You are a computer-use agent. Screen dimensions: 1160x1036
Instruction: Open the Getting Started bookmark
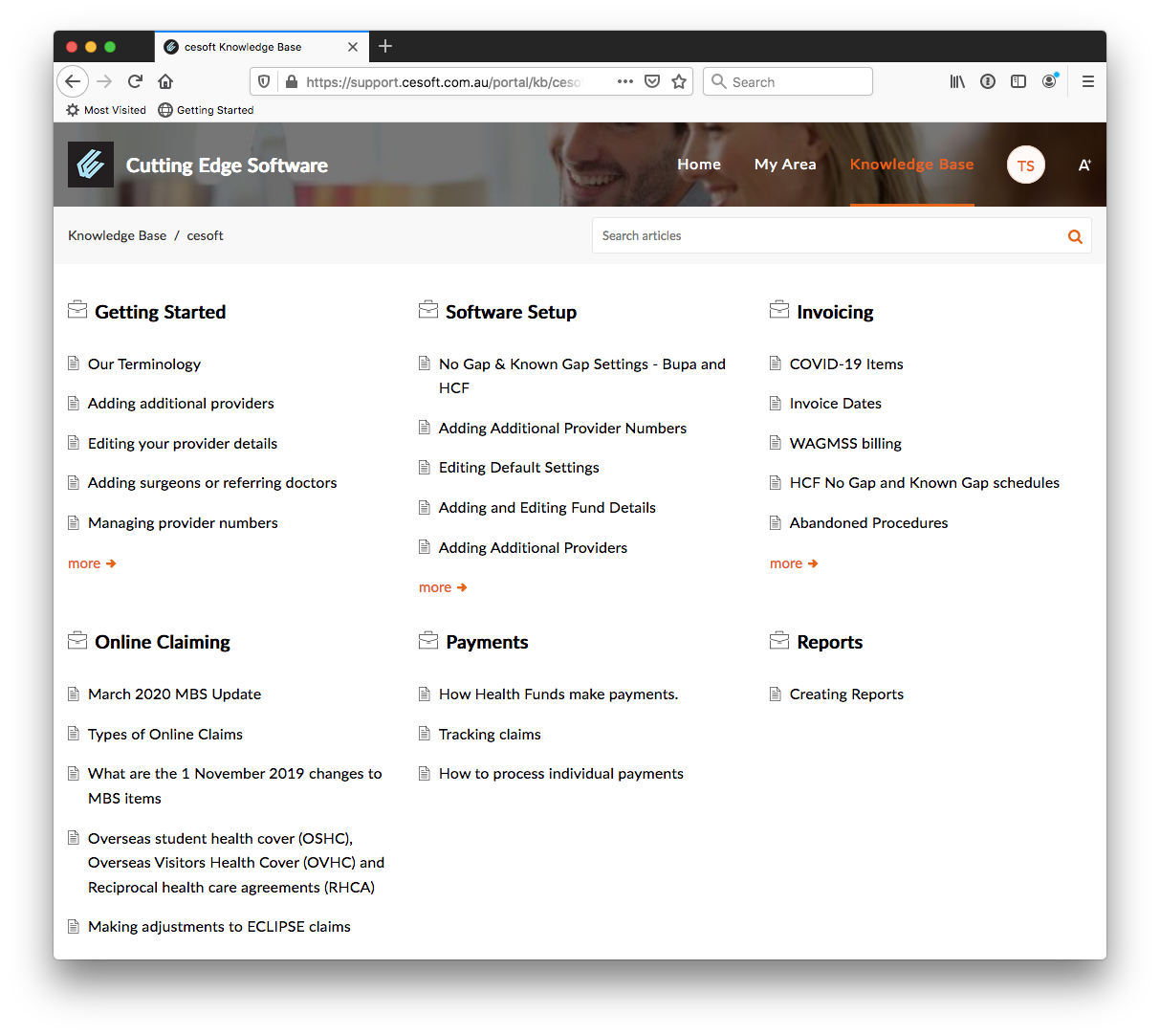coord(206,110)
